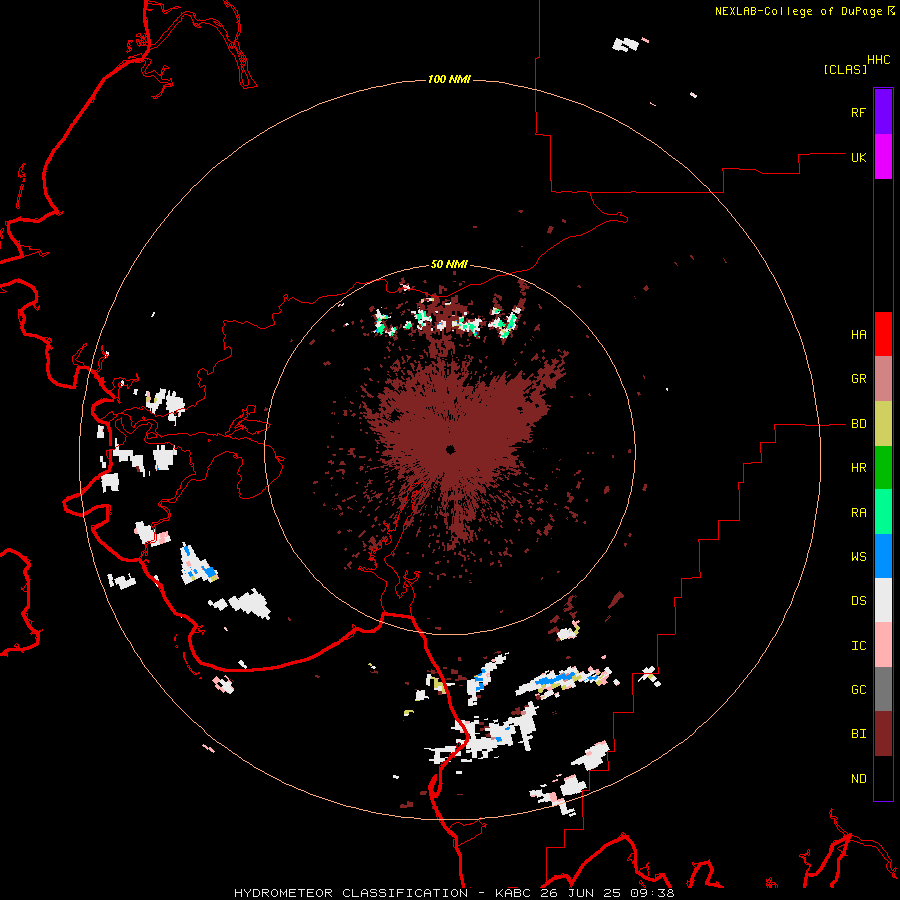The height and width of the screenshot is (900, 900).
Task: Click the DS legend label
Action: click(x=858, y=601)
